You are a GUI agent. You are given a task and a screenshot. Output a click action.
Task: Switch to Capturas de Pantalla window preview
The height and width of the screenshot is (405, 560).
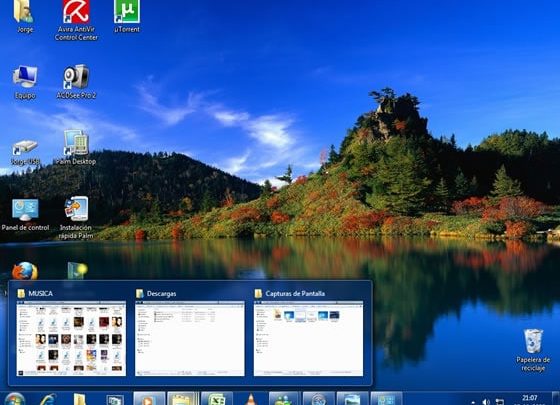point(309,333)
